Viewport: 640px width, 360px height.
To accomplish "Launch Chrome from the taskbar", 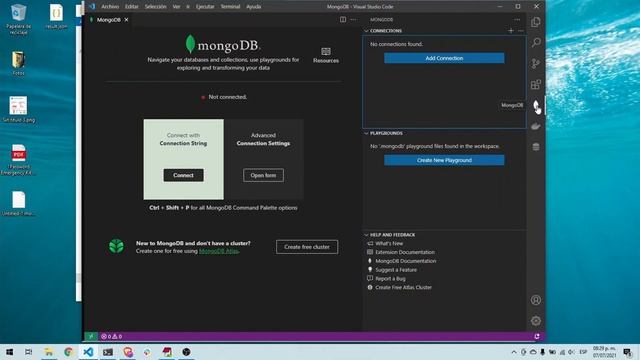I will (x=68, y=352).
